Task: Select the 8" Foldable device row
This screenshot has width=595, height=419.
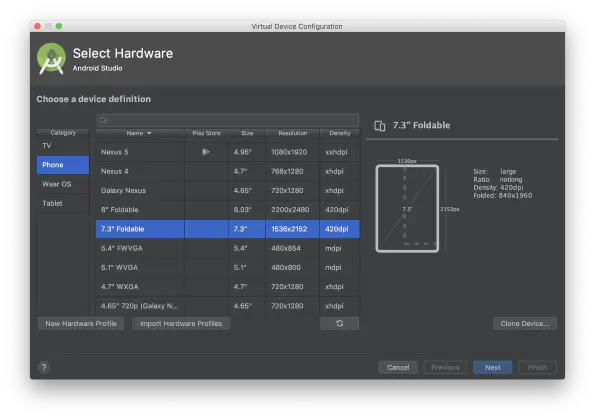Action: pyautogui.click(x=228, y=210)
